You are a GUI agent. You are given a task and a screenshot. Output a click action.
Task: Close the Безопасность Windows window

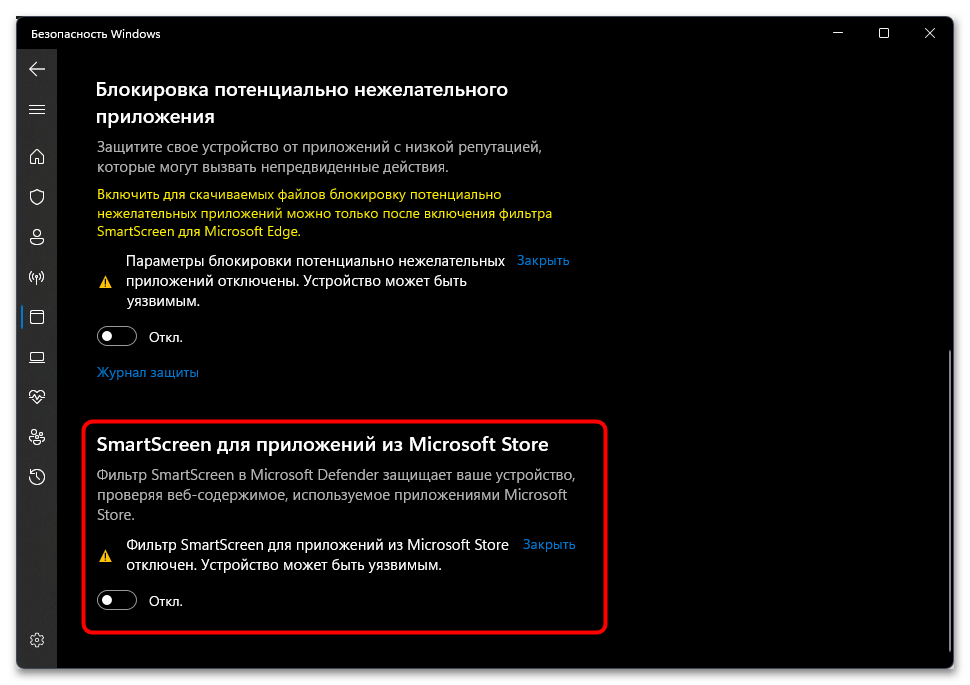[930, 33]
